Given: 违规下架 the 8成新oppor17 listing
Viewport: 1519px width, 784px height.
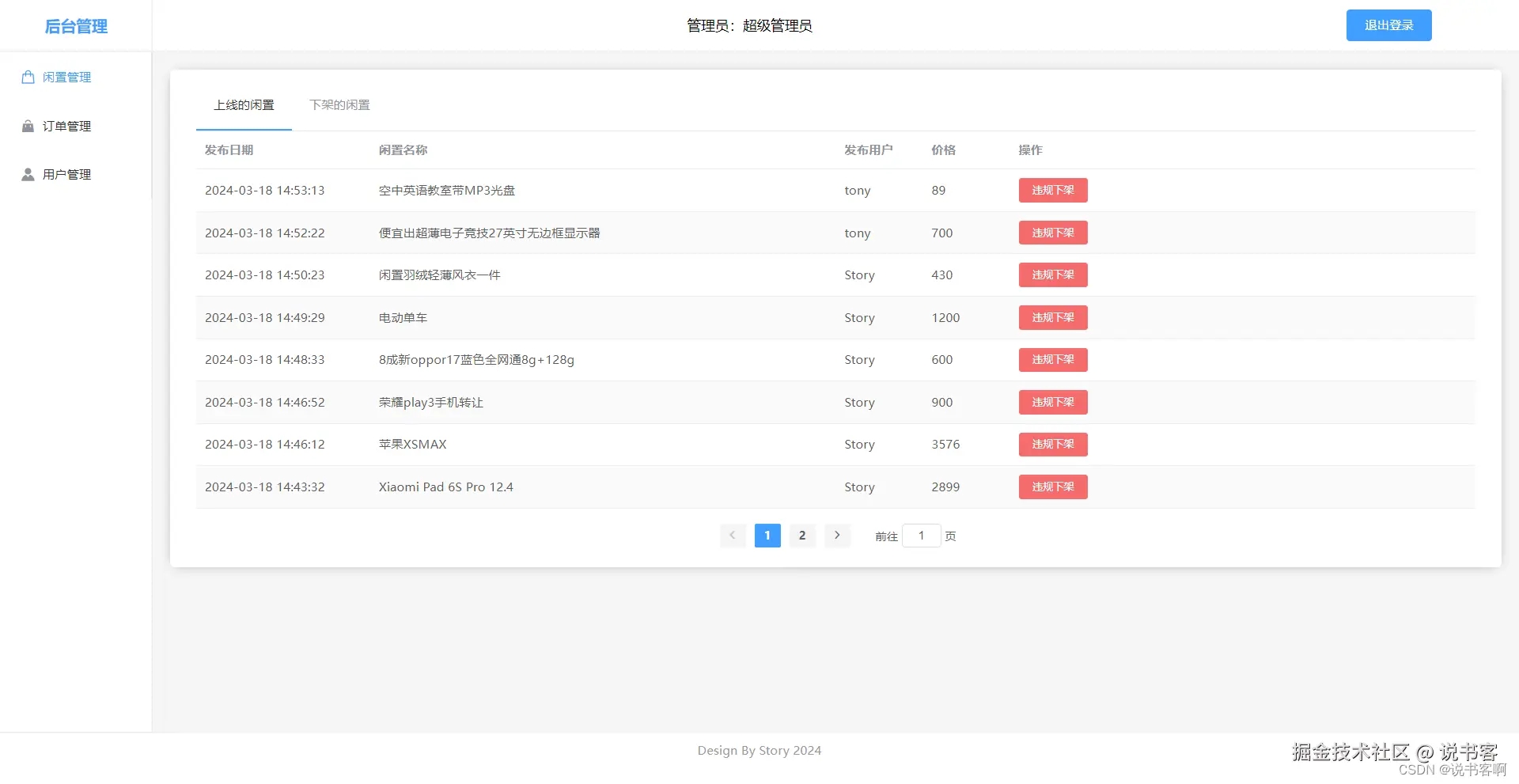Looking at the screenshot, I should (x=1052, y=359).
